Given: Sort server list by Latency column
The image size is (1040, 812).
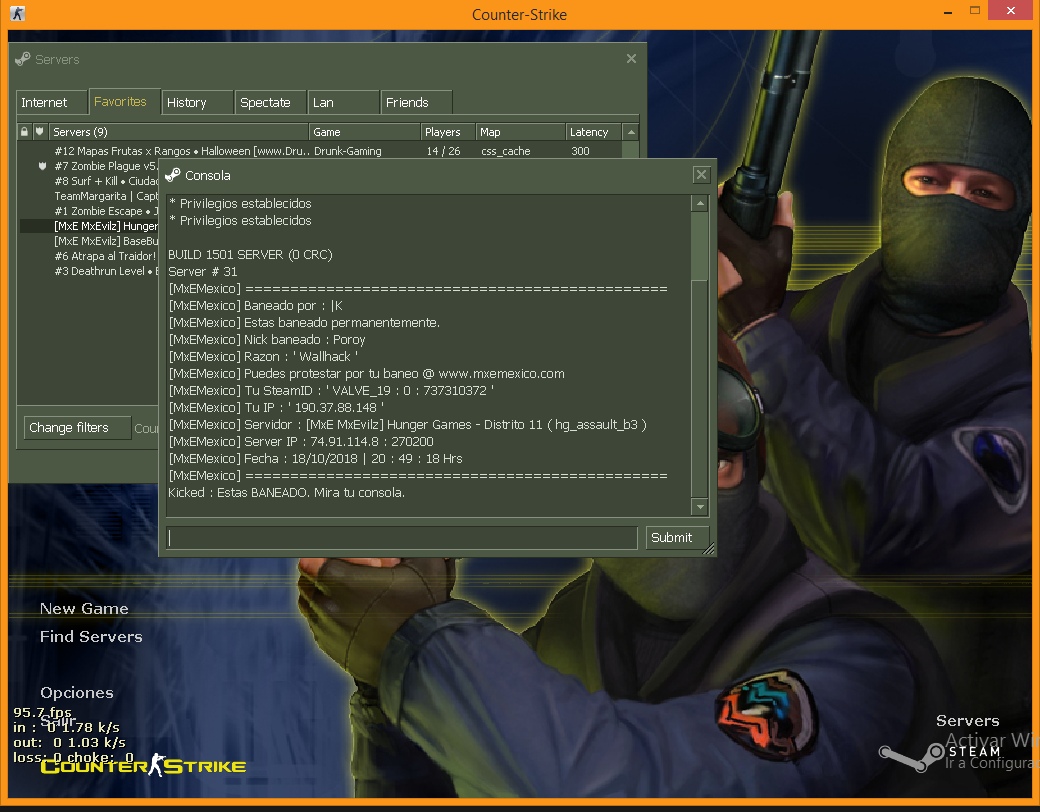Looking at the screenshot, I should [594, 132].
